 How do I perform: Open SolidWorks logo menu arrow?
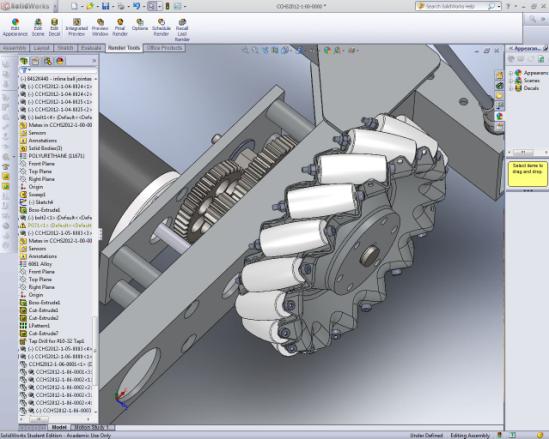click(x=55, y=6)
